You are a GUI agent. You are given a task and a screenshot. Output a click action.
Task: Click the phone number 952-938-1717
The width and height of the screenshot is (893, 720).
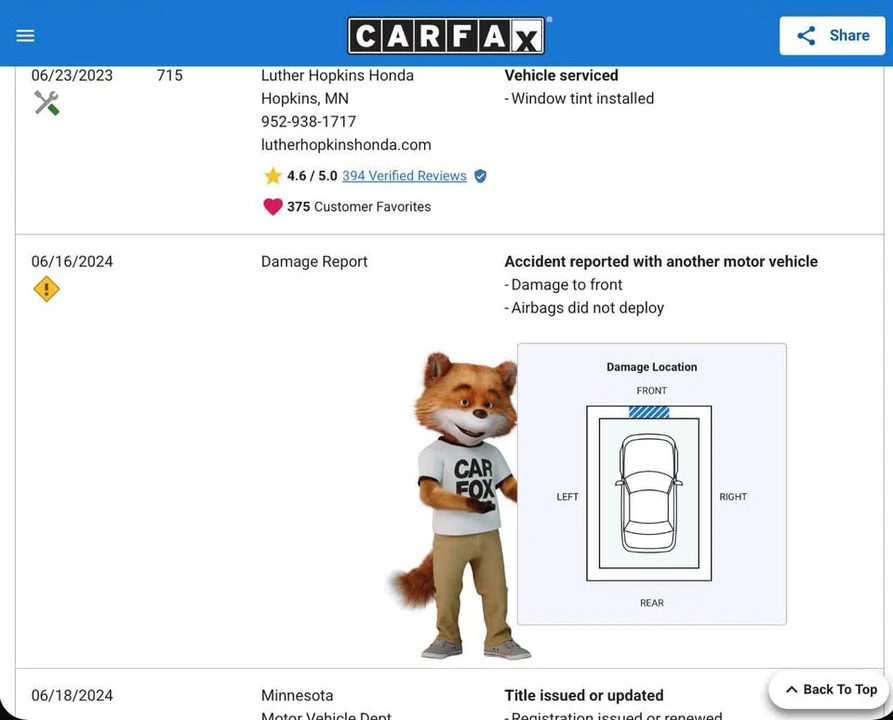[308, 121]
